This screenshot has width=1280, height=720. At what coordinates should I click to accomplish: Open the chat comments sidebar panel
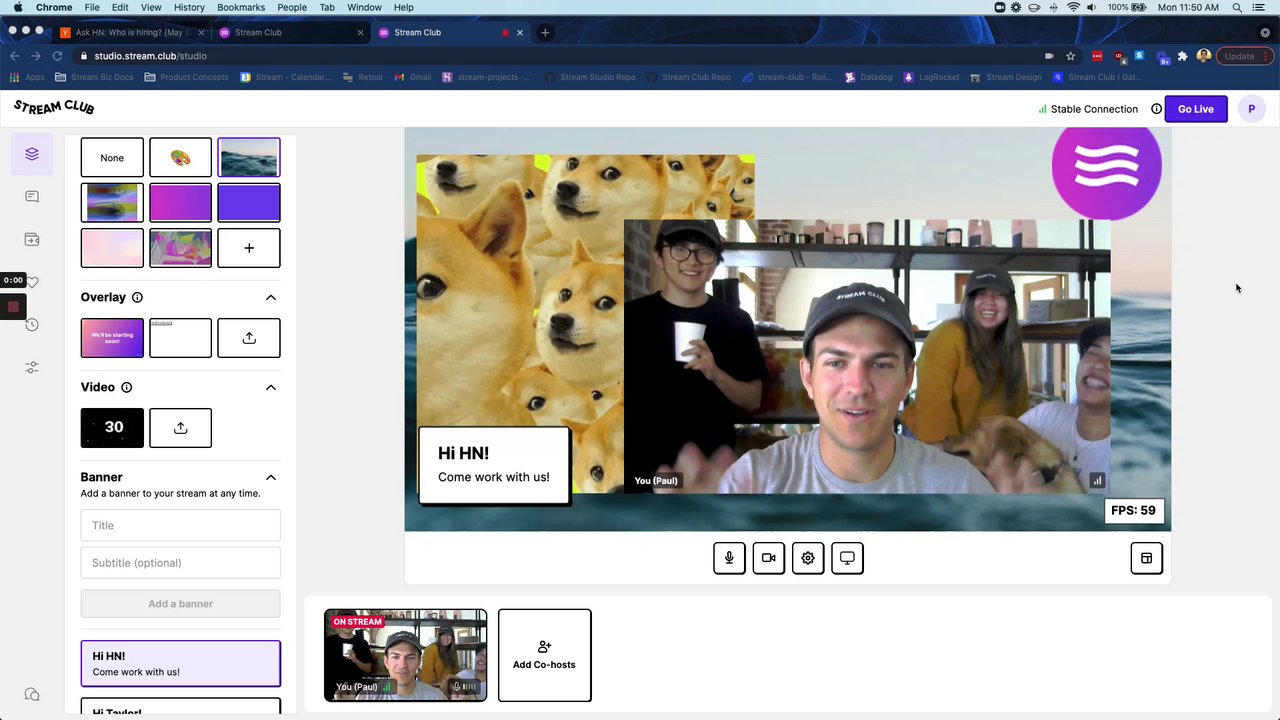[32, 197]
